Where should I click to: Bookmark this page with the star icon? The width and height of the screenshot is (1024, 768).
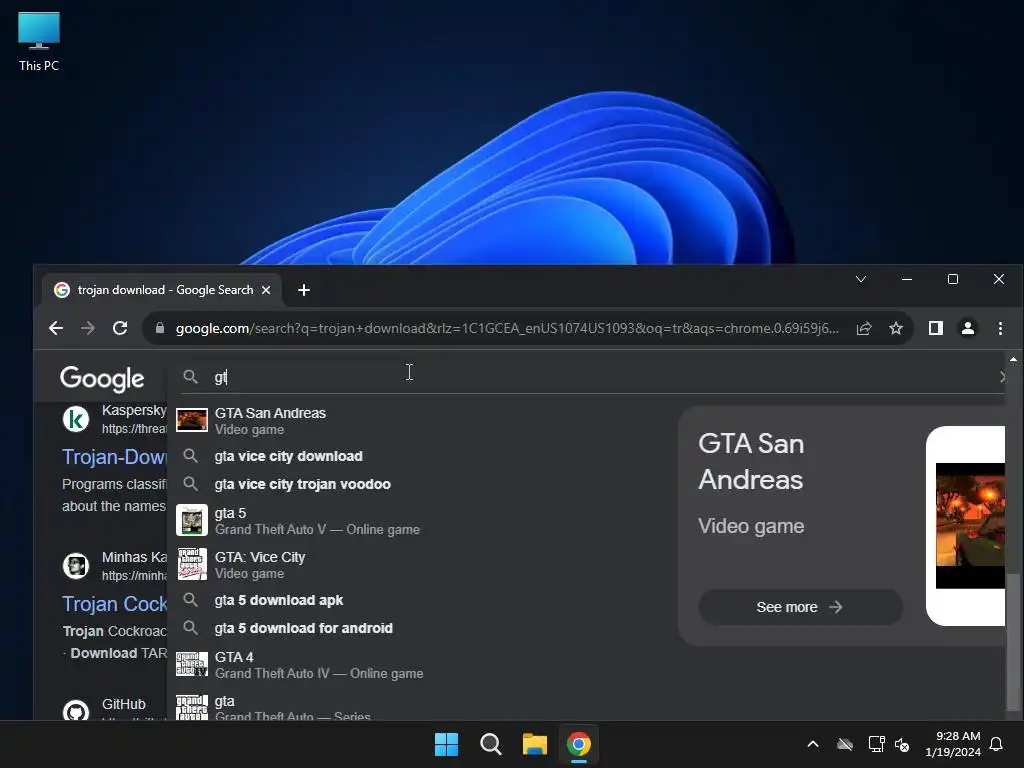click(896, 328)
